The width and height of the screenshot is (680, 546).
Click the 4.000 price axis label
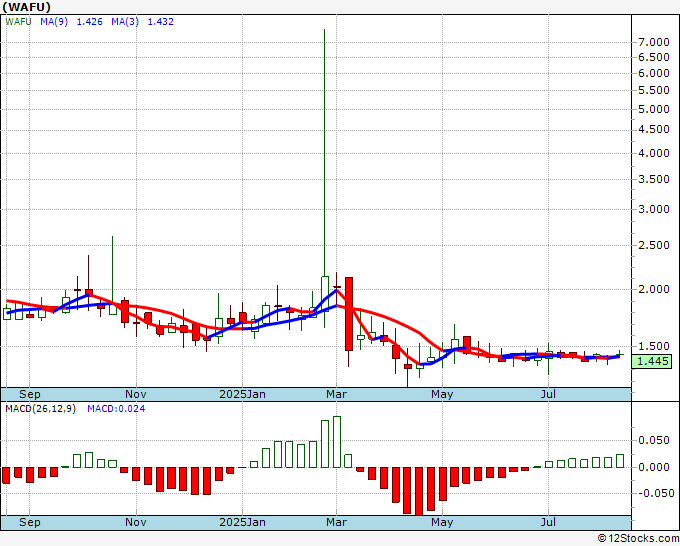(x=654, y=154)
